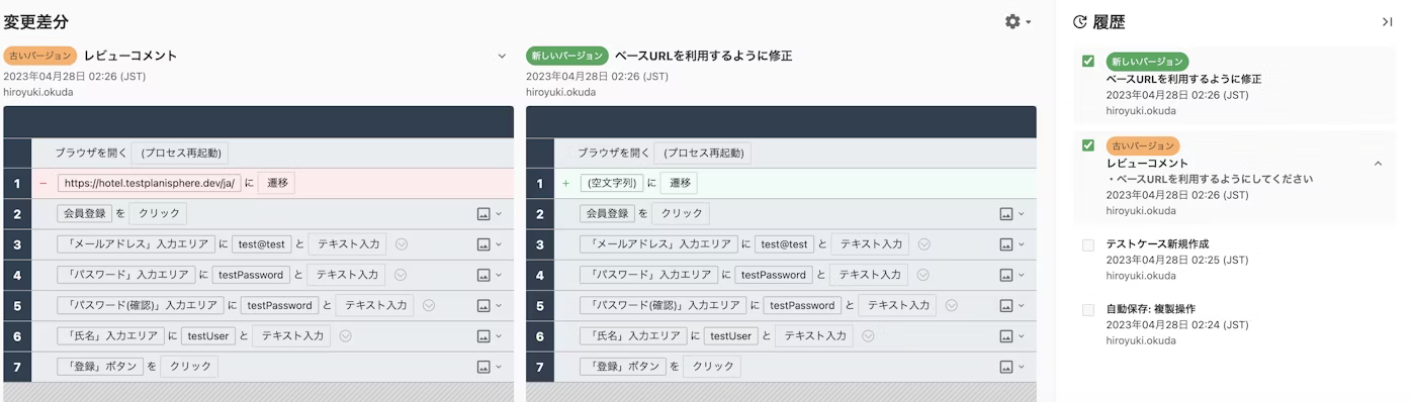Collapse the 履歴 history panel
The image size is (1412, 402).
(x=1387, y=21)
